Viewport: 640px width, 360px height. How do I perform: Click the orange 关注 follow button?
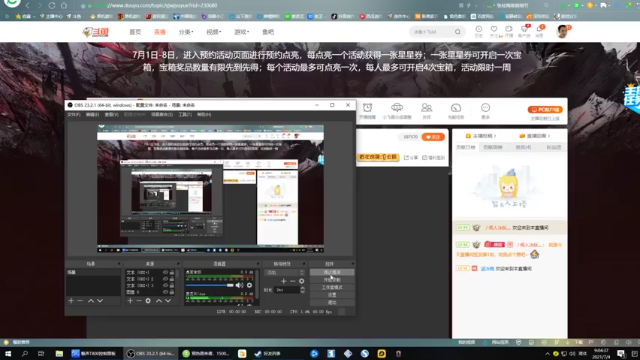click(433, 137)
